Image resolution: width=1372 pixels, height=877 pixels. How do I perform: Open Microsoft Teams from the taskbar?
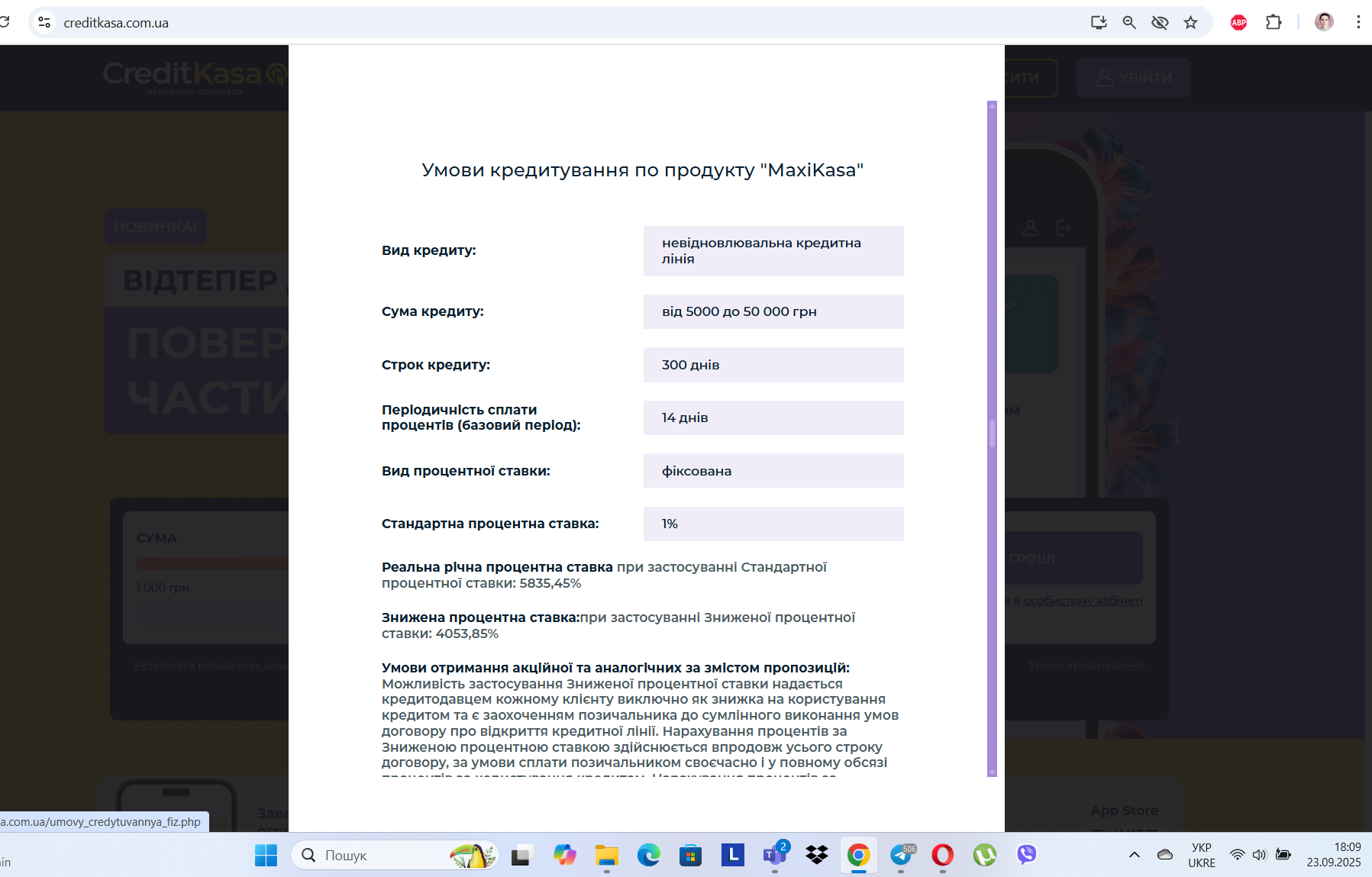click(775, 856)
